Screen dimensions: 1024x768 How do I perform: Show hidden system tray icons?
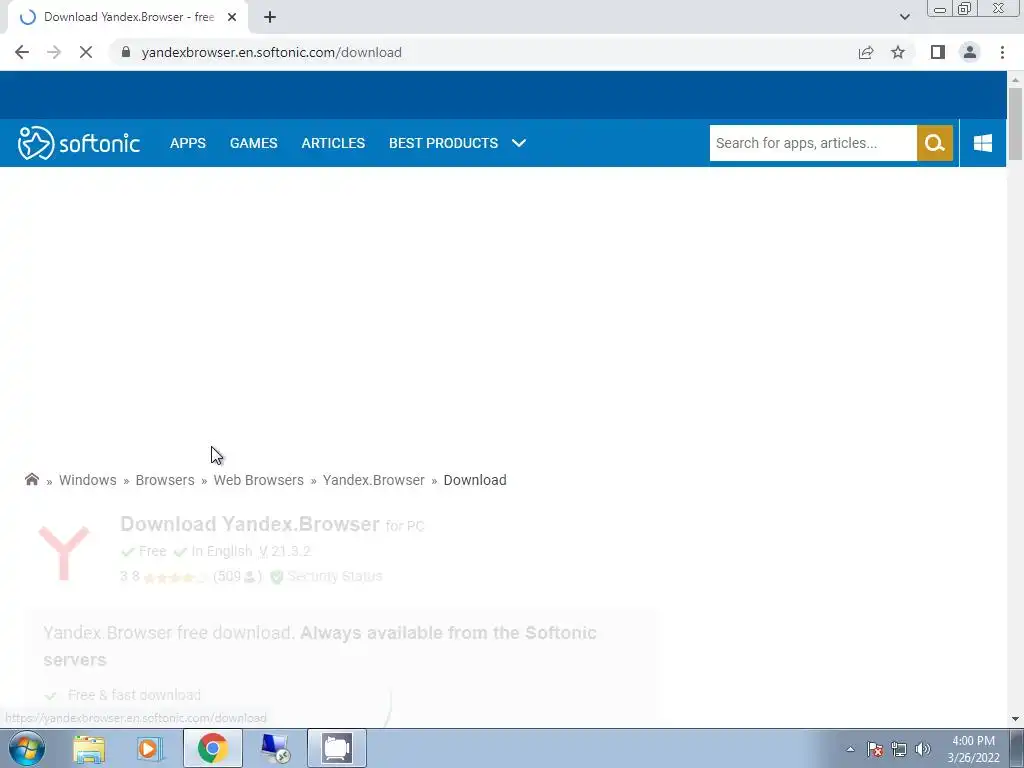coord(850,749)
